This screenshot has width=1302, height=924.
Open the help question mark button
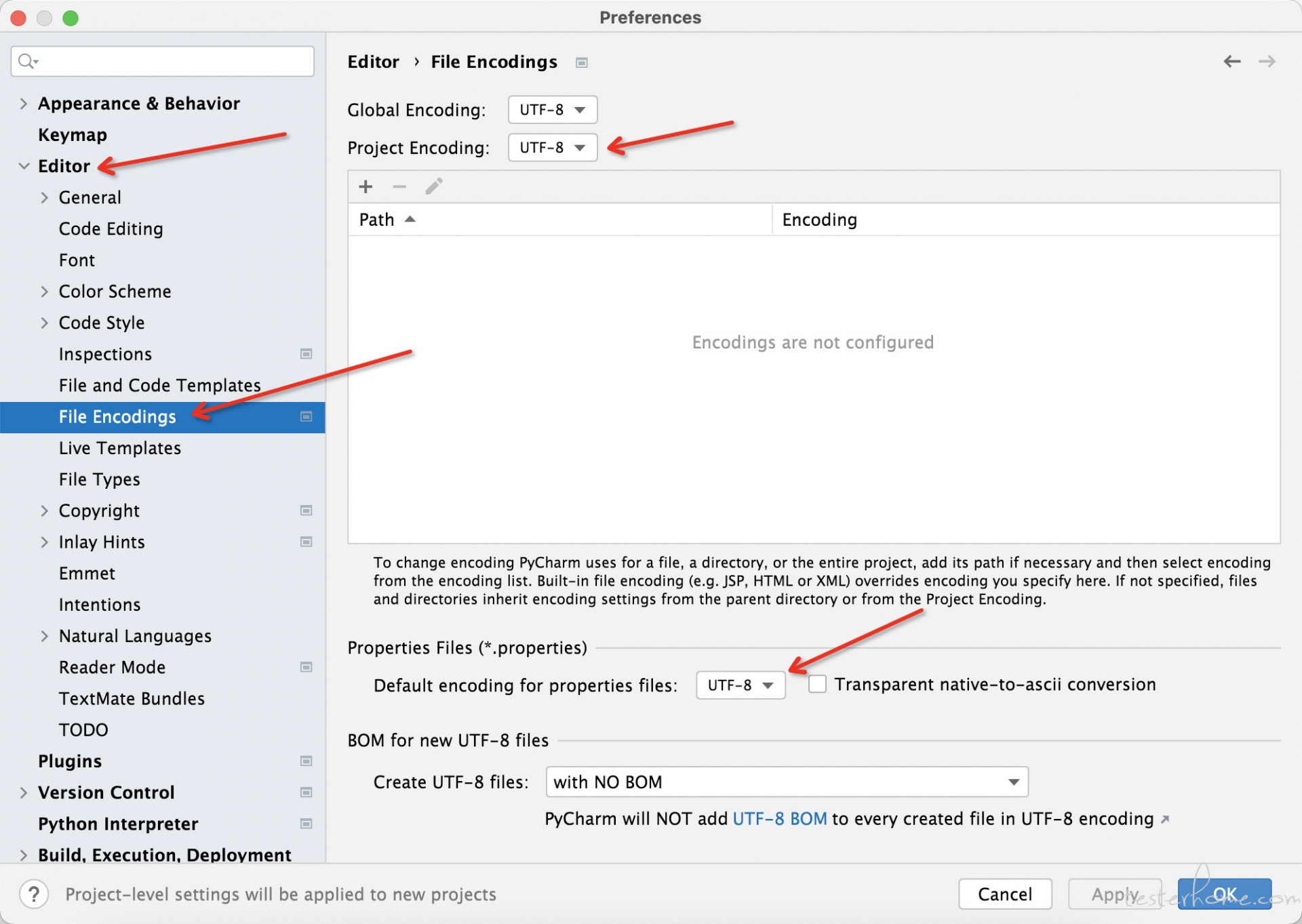(x=34, y=894)
